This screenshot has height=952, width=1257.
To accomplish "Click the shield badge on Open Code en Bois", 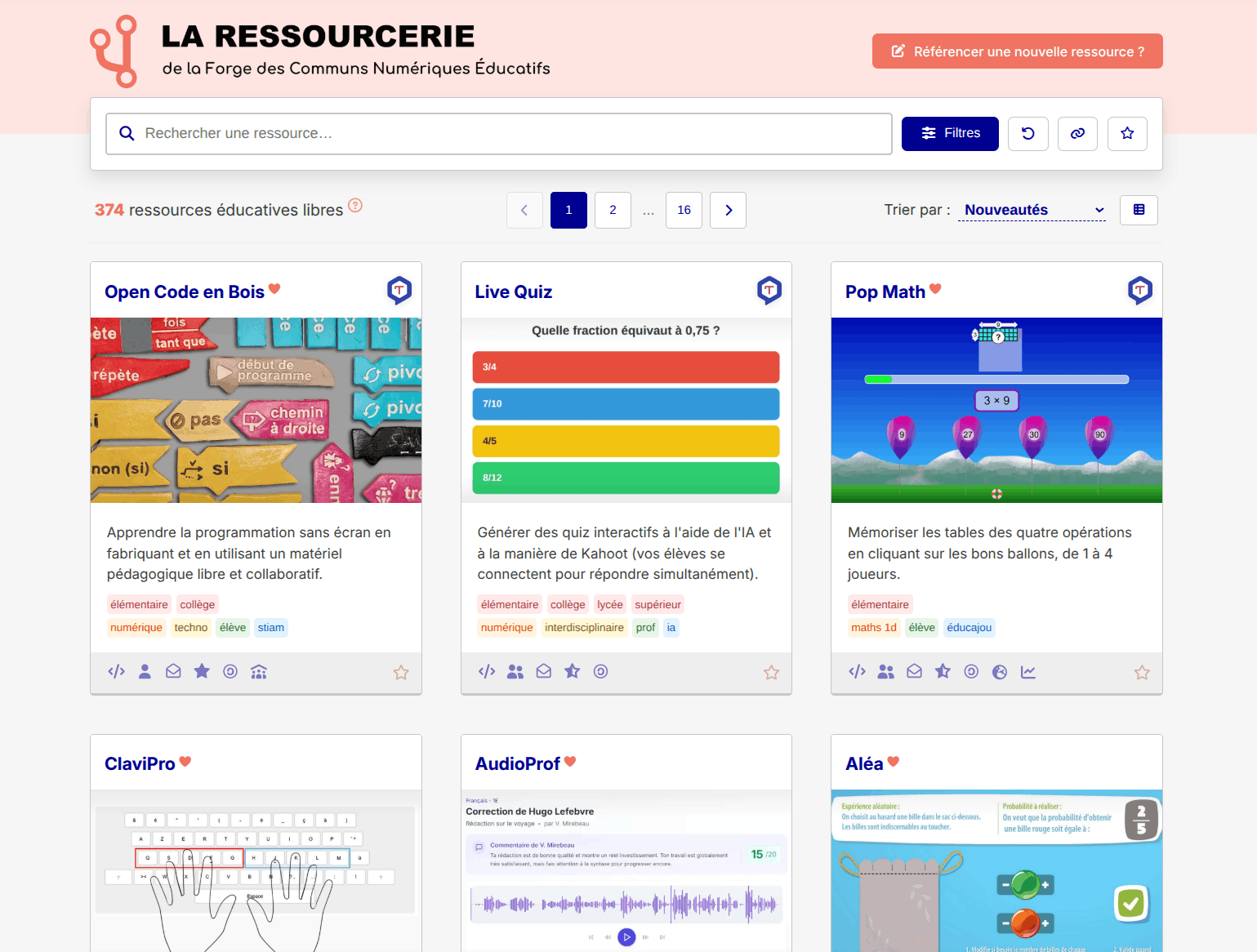I will 399,290.
